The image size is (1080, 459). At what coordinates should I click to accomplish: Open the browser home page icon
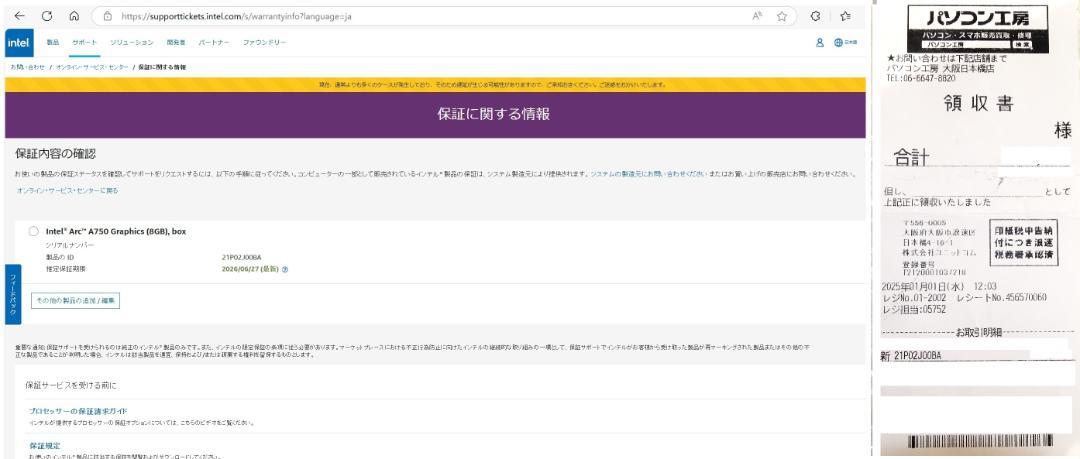(x=74, y=16)
